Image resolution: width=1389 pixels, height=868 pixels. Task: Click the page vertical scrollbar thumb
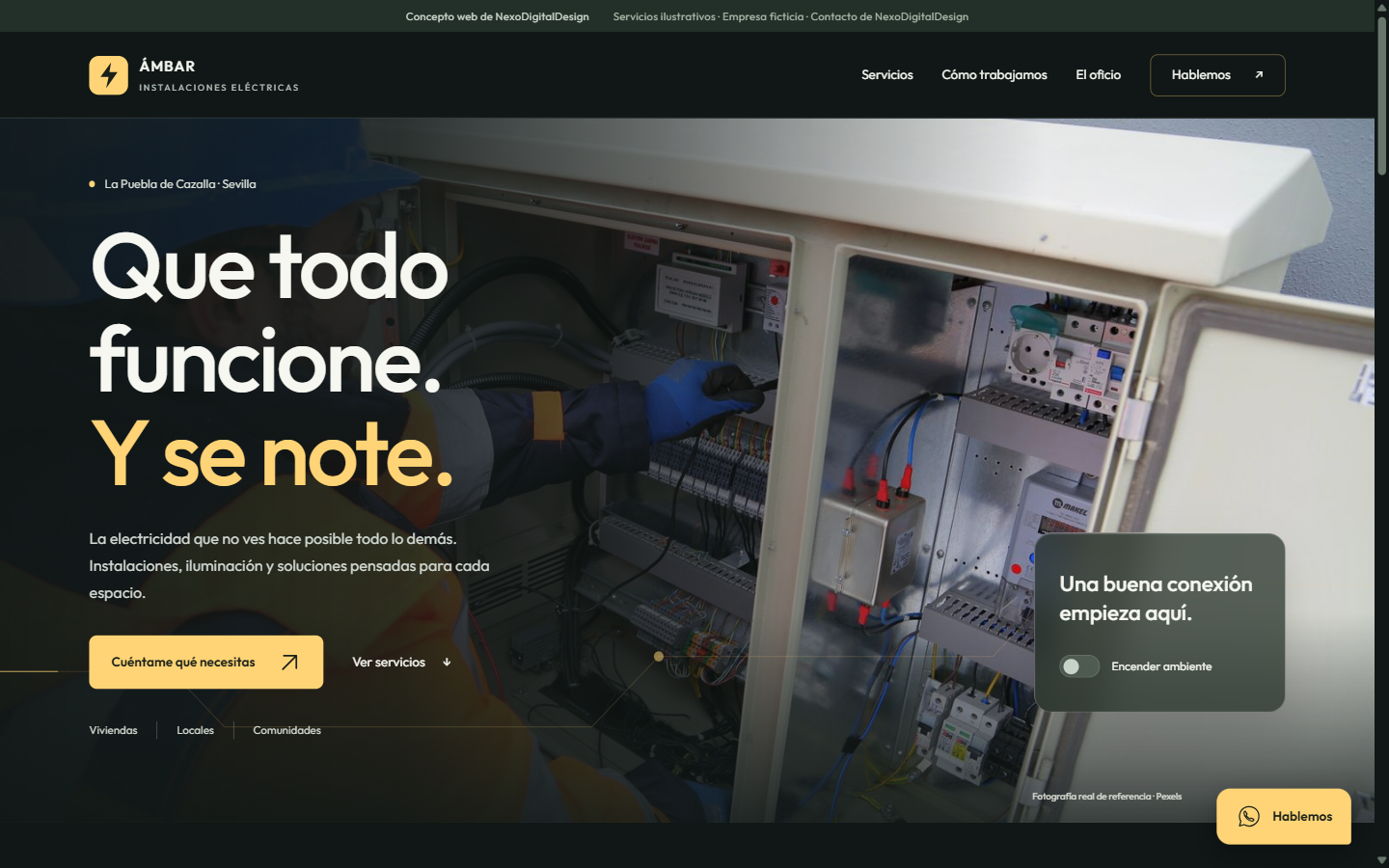coord(1381,96)
